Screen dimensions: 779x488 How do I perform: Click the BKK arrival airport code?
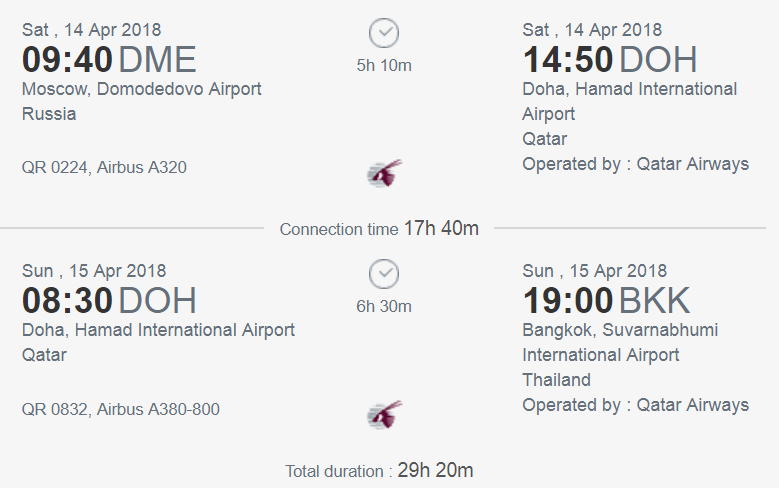tap(654, 301)
